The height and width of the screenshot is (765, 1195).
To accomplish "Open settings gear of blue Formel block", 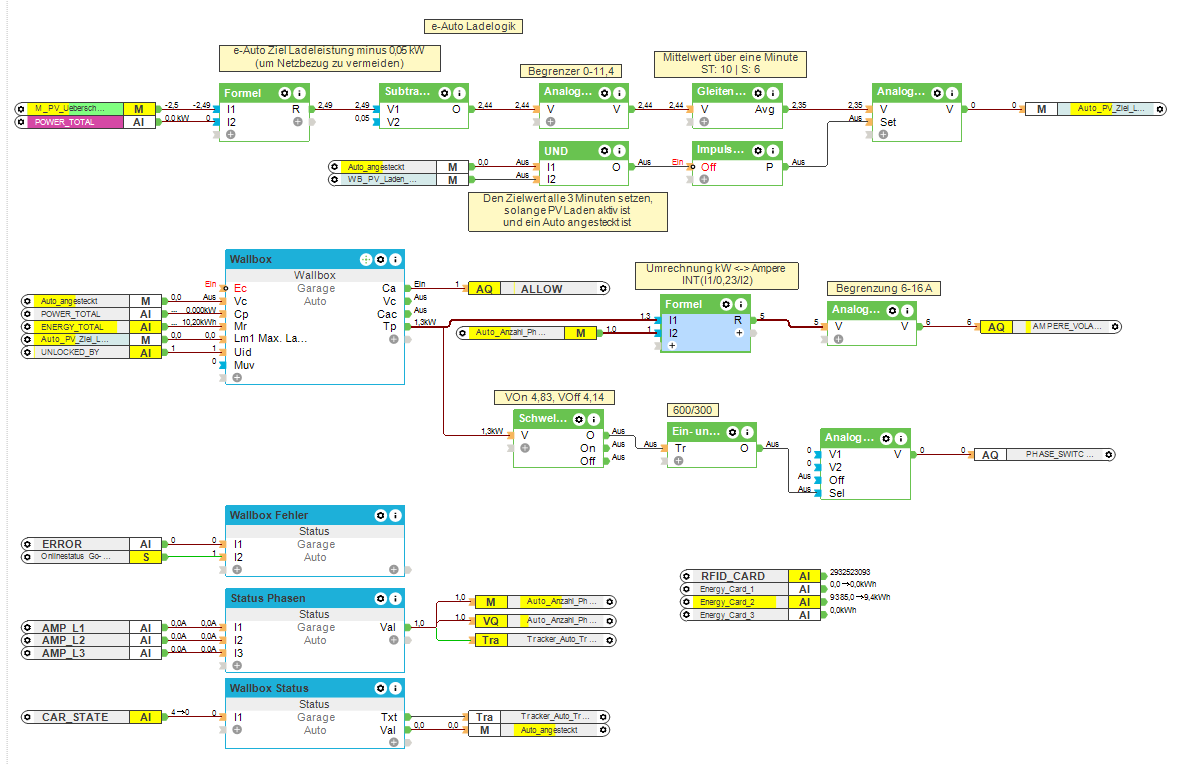I will (726, 304).
